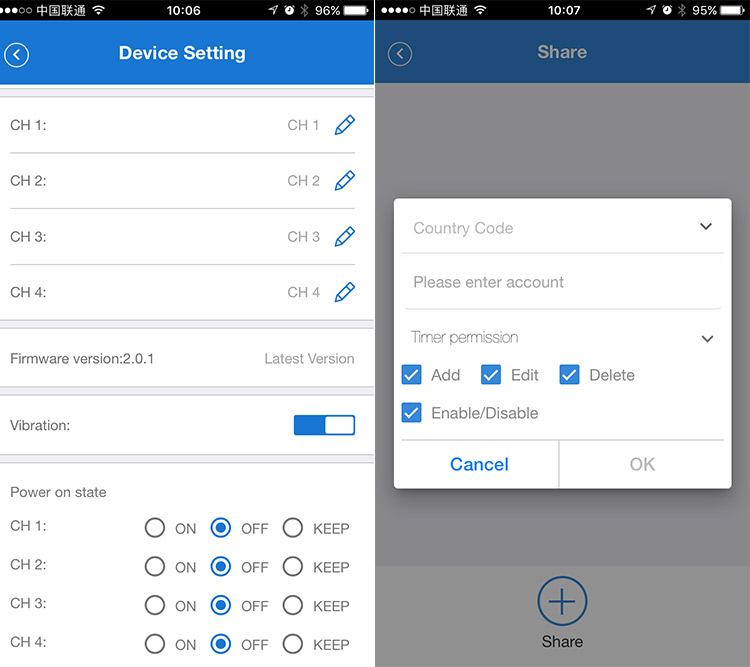Click Cancel in the share dialog
Screen dimensions: 750x667
pyautogui.click(x=479, y=464)
